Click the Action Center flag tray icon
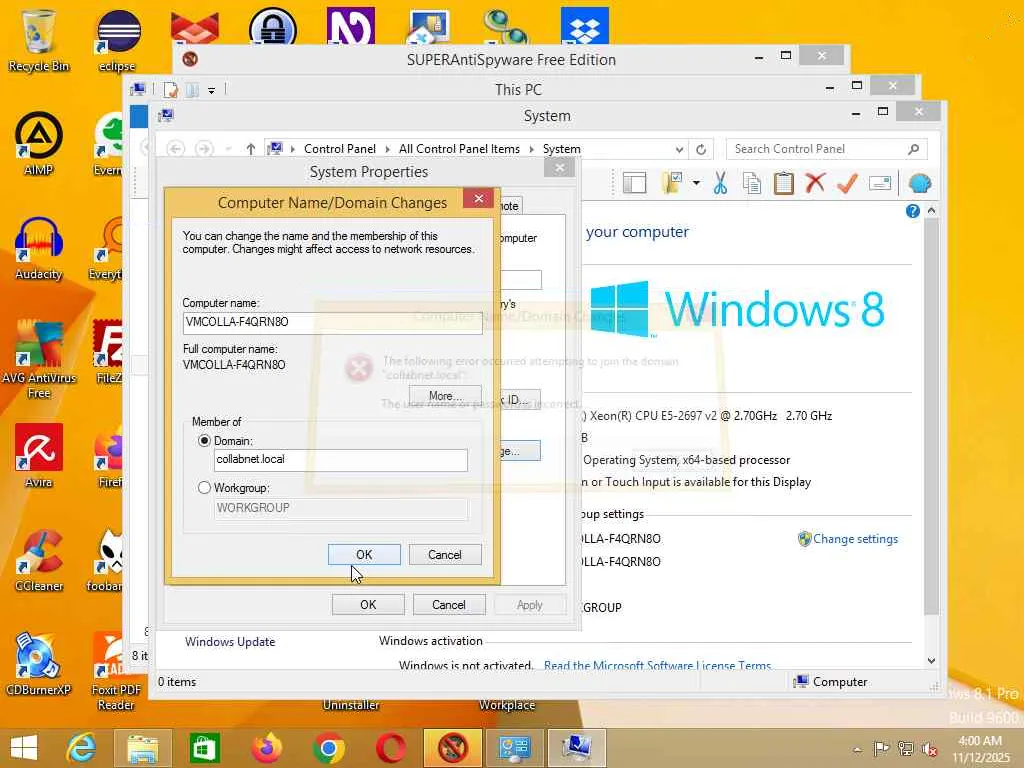 pyautogui.click(x=881, y=749)
